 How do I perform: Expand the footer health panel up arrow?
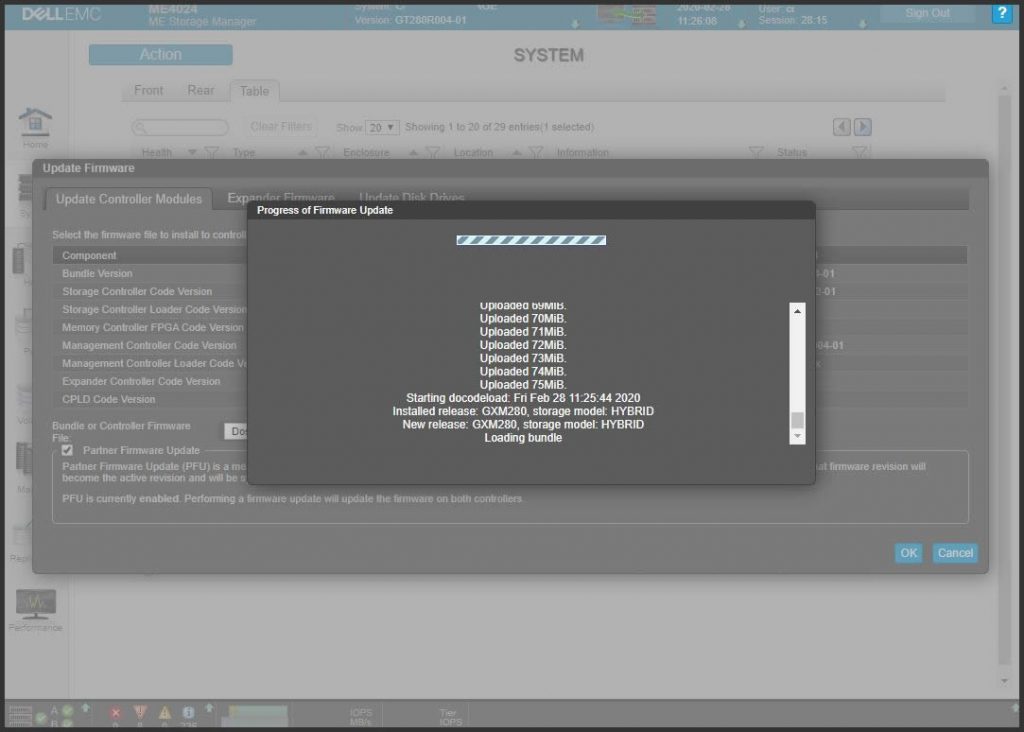(86, 708)
